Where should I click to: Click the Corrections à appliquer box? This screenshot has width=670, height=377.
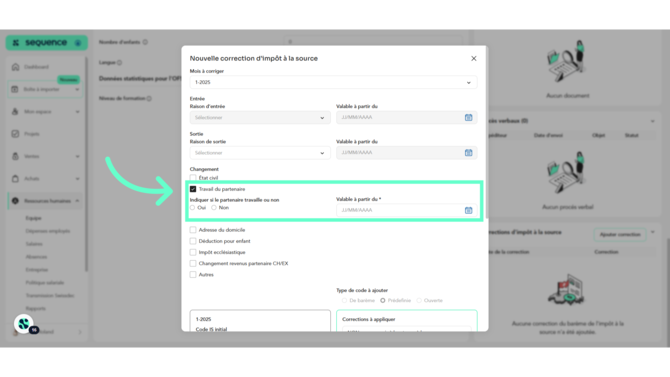(x=406, y=321)
